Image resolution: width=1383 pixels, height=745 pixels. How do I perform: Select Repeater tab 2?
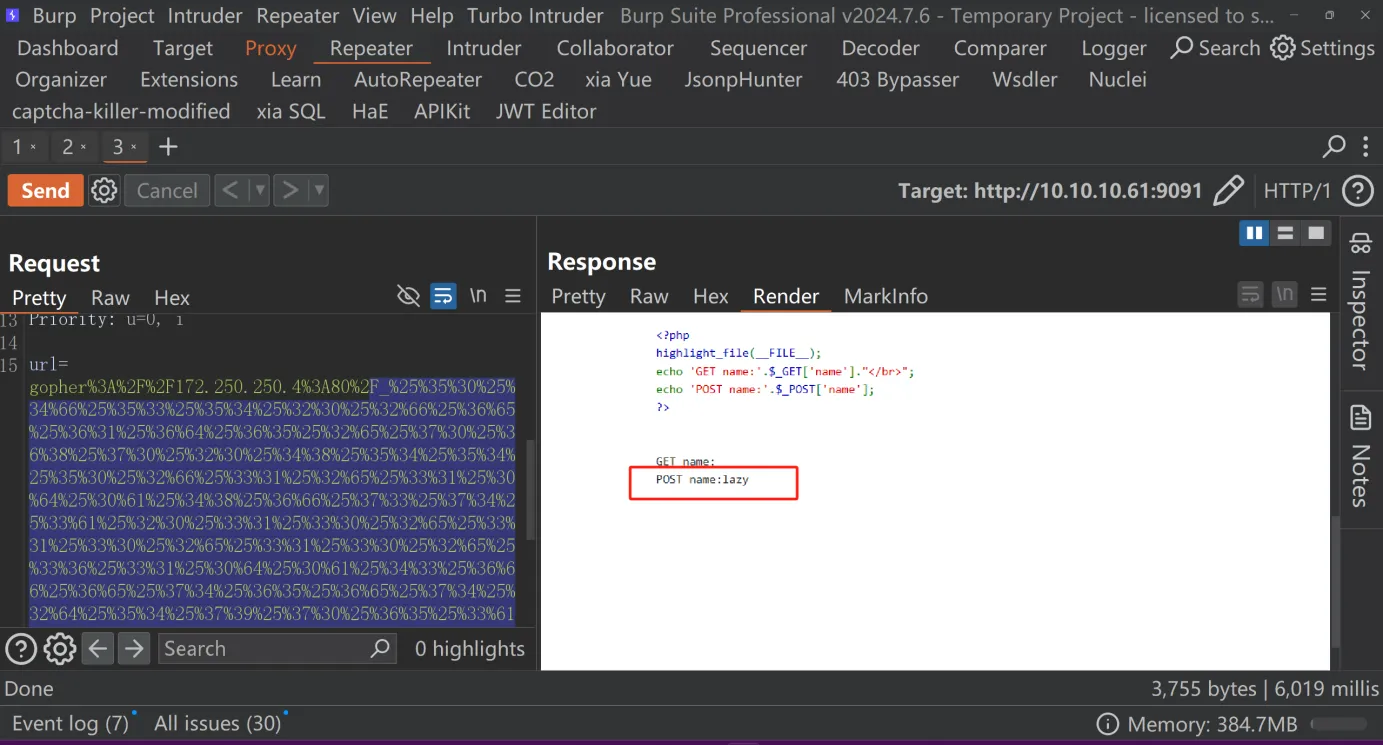[x=68, y=147]
